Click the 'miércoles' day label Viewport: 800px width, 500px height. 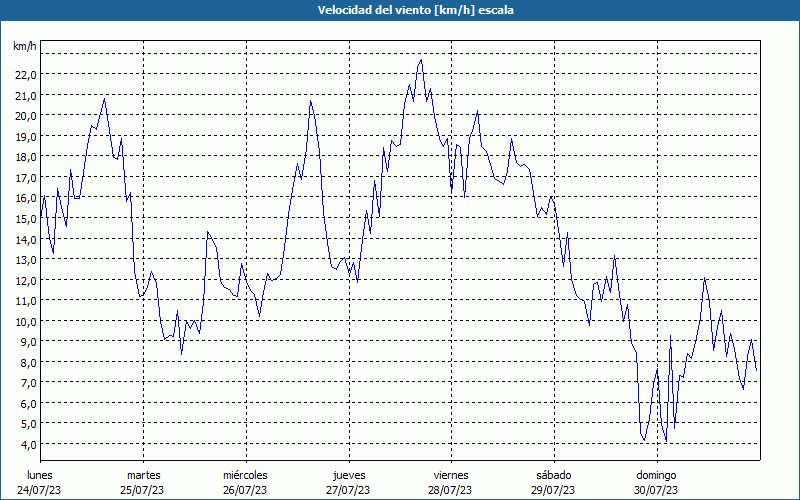point(245,475)
